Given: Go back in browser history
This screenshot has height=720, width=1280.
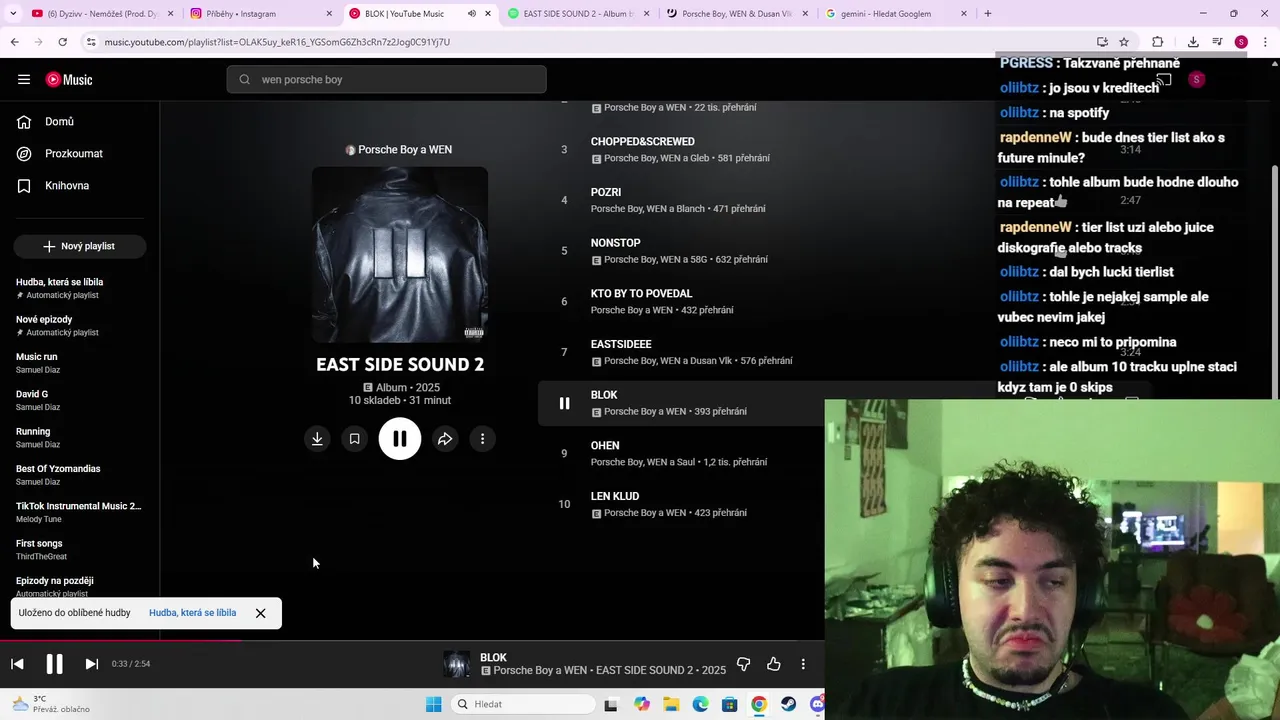Looking at the screenshot, I should [15, 42].
